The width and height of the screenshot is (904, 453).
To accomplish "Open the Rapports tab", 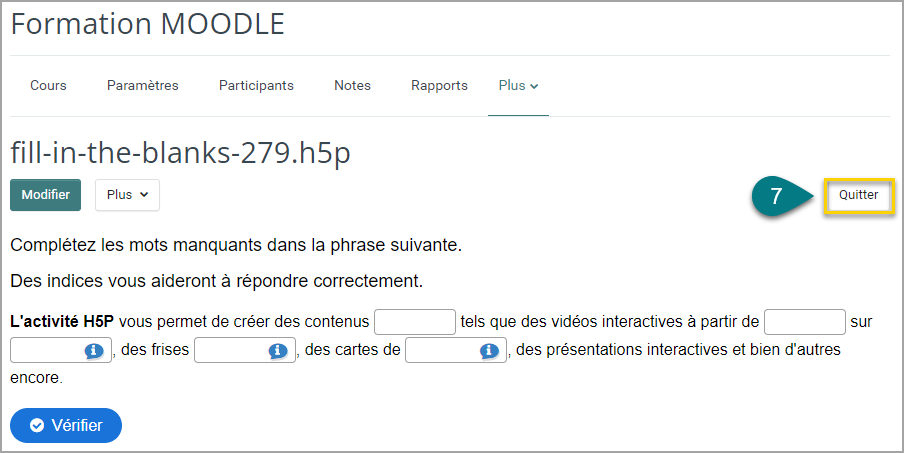I will [x=439, y=86].
